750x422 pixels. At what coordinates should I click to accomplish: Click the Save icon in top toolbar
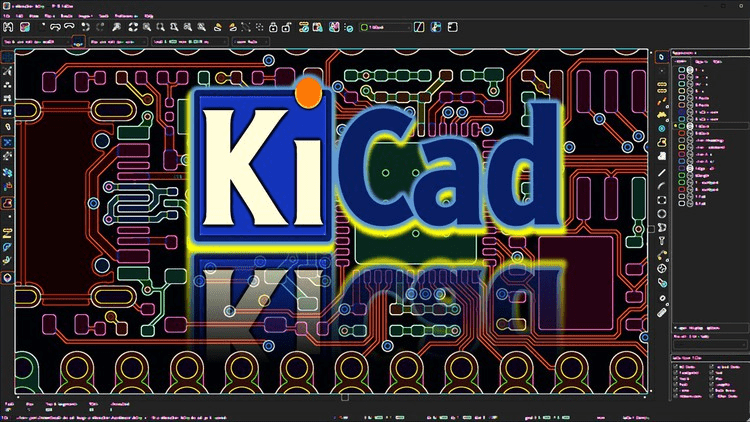click(10, 25)
